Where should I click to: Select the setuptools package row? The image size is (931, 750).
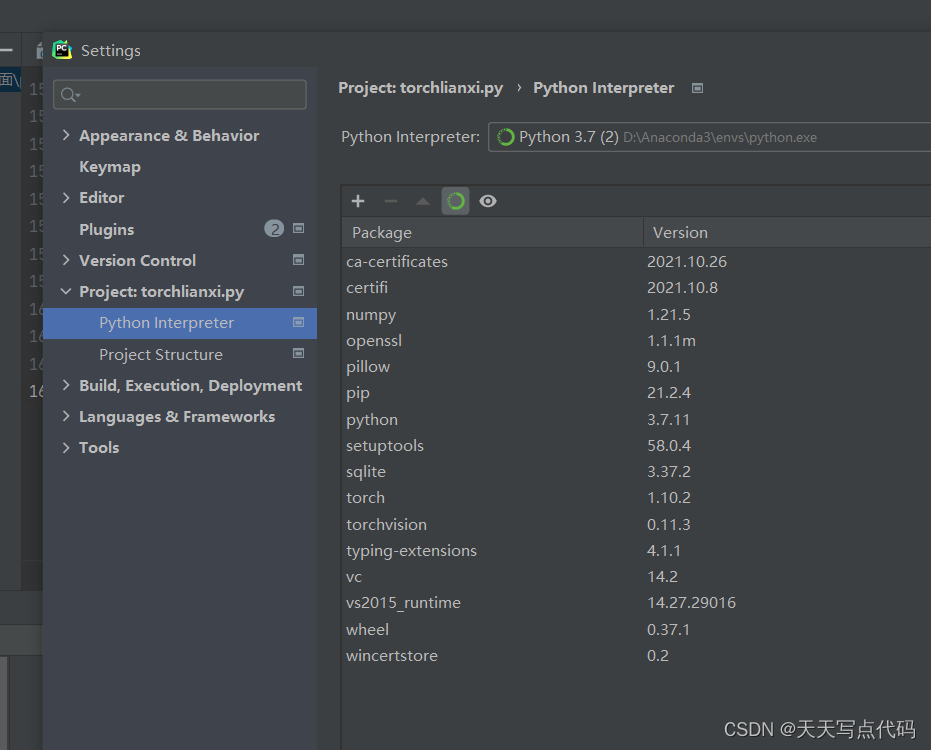[636, 445]
